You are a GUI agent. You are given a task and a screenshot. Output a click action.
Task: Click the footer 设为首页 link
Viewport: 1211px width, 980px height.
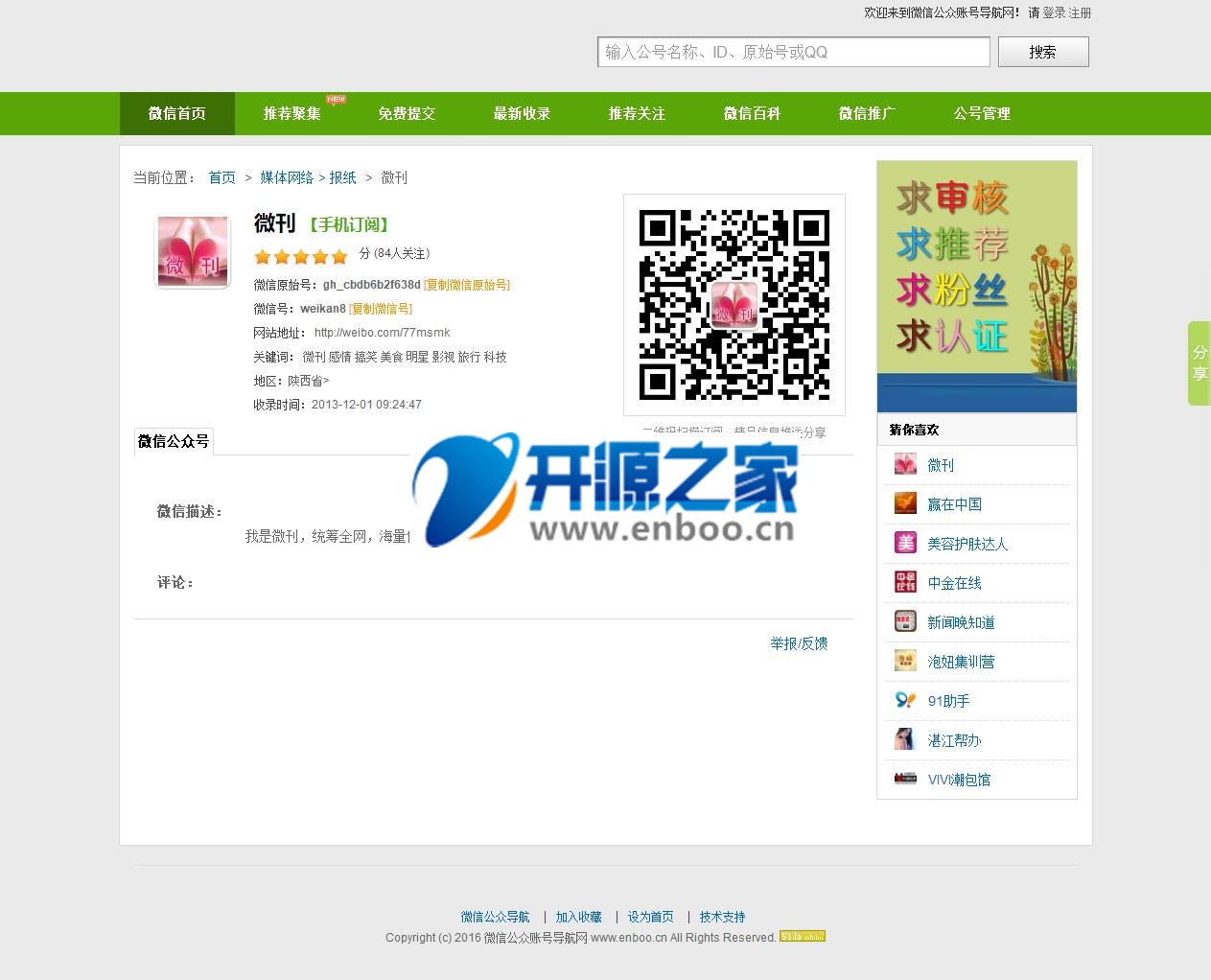coord(650,917)
